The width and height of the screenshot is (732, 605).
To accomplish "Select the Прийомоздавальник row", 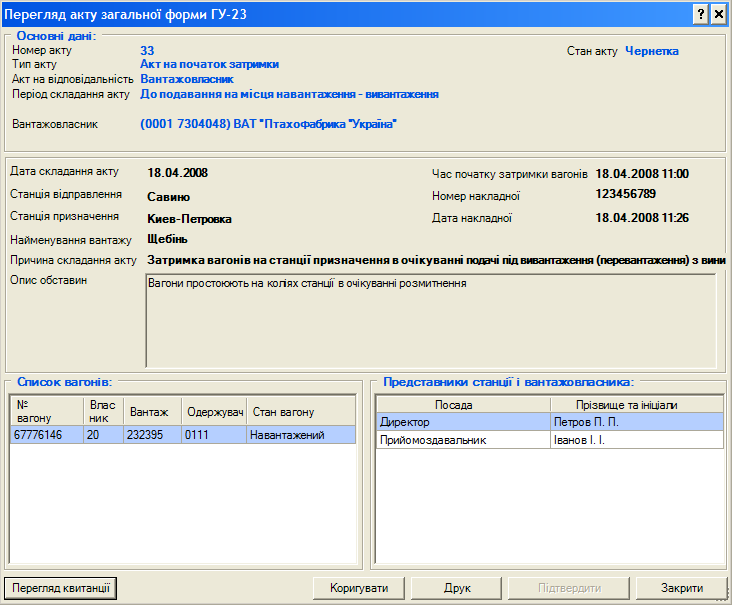I will pyautogui.click(x=550, y=440).
